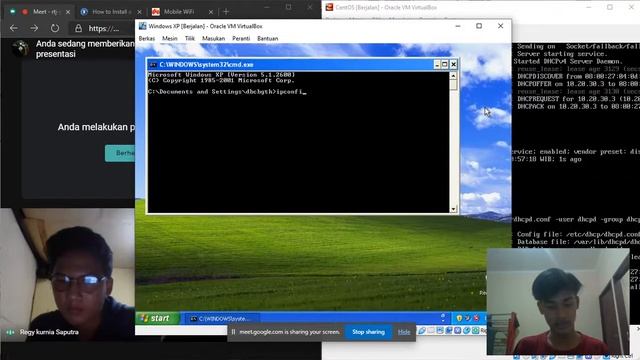This screenshot has width=640, height=360.
Task: Click inside the command prompt console
Action: (x=298, y=142)
